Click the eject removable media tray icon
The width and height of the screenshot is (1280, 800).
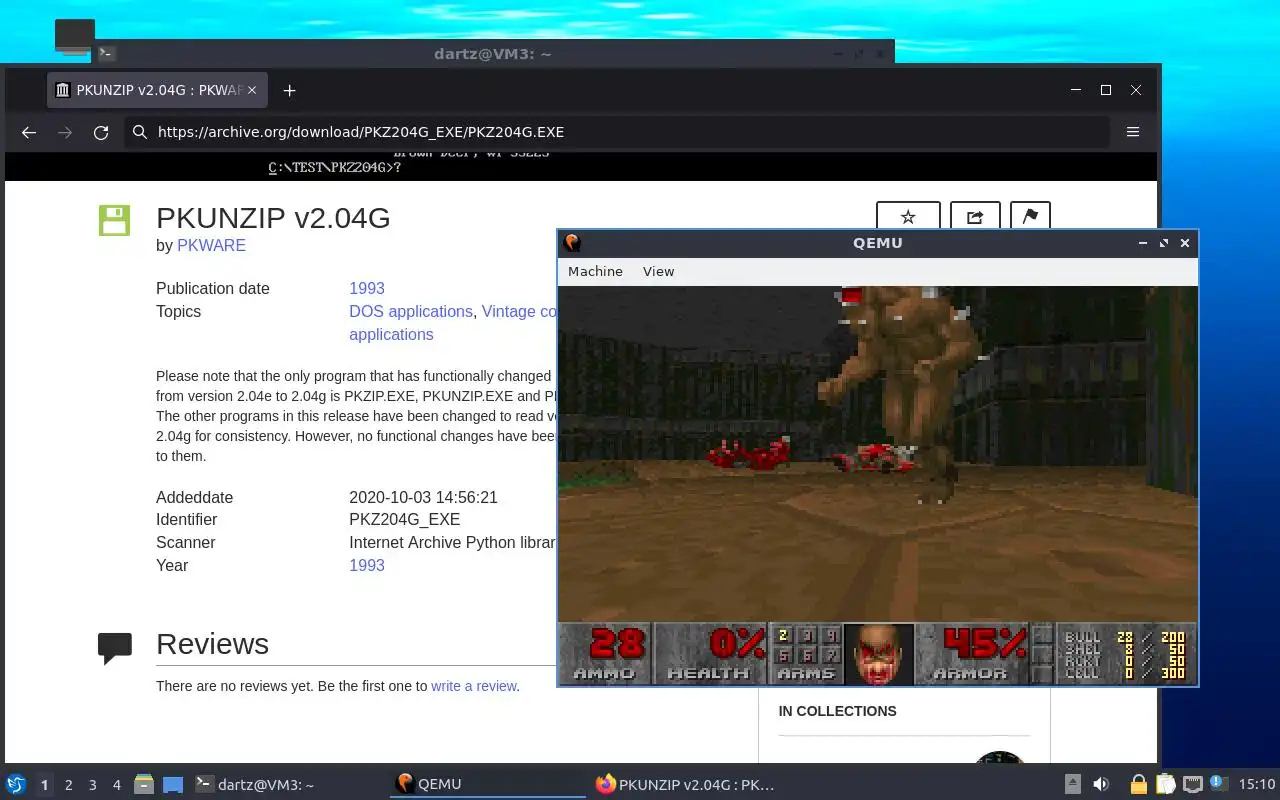[x=1073, y=784]
